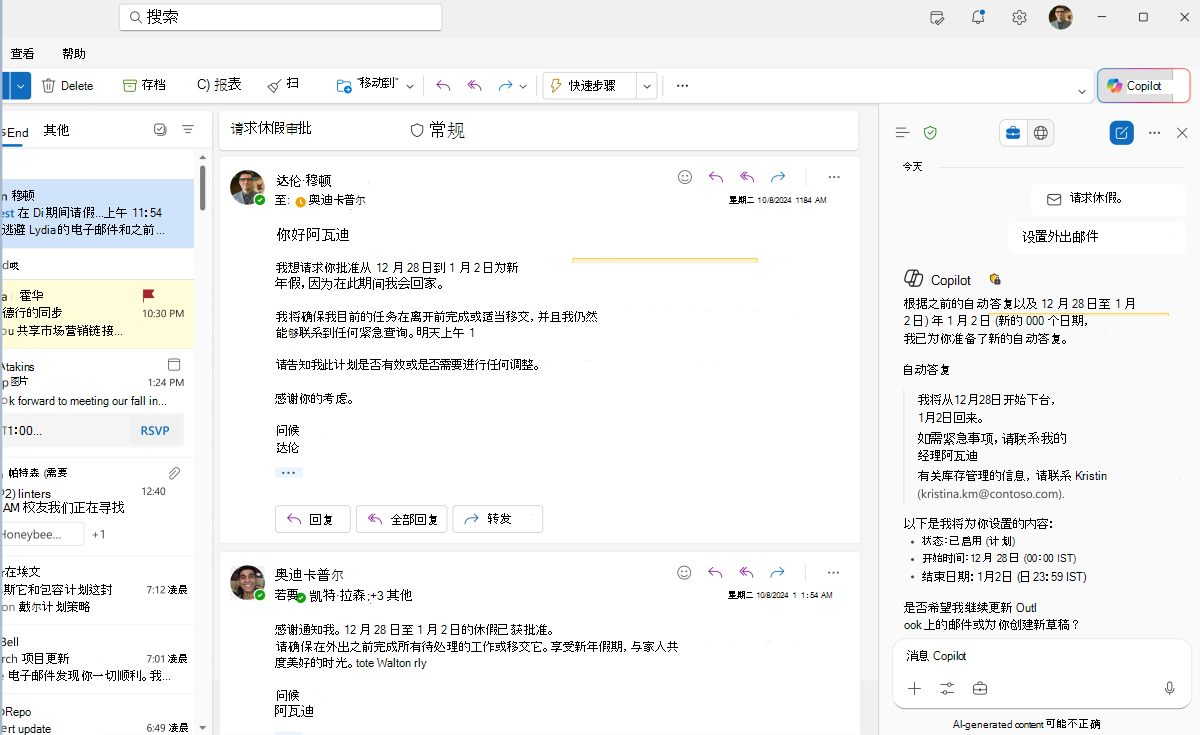Add reaction emoji on 达伦 message
Viewport: 1200px width, 735px height.
[685, 177]
